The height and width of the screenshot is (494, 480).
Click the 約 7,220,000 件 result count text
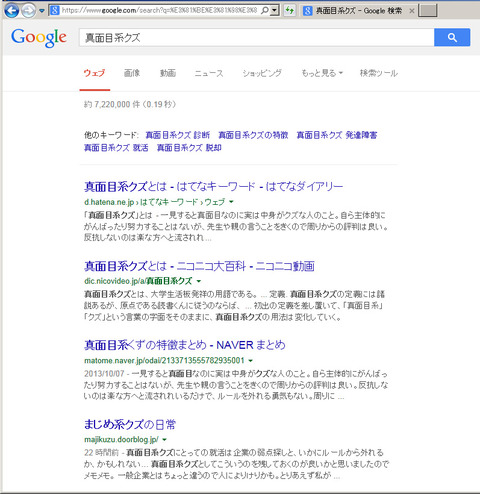(130, 104)
